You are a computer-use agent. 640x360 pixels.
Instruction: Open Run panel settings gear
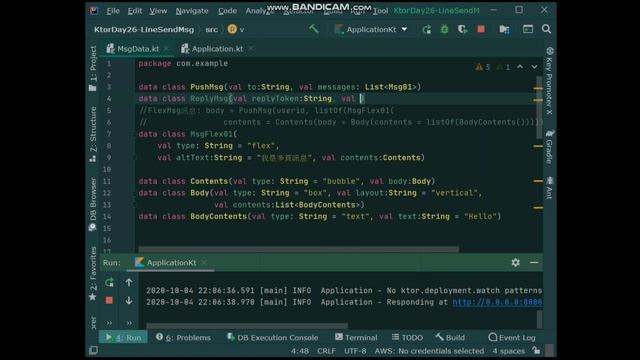pos(516,262)
